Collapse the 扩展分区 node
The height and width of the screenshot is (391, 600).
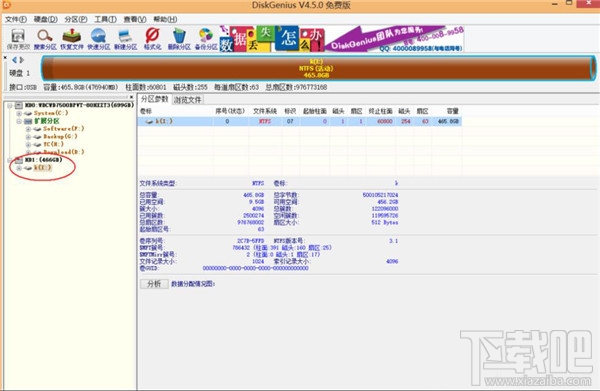(x=19, y=121)
